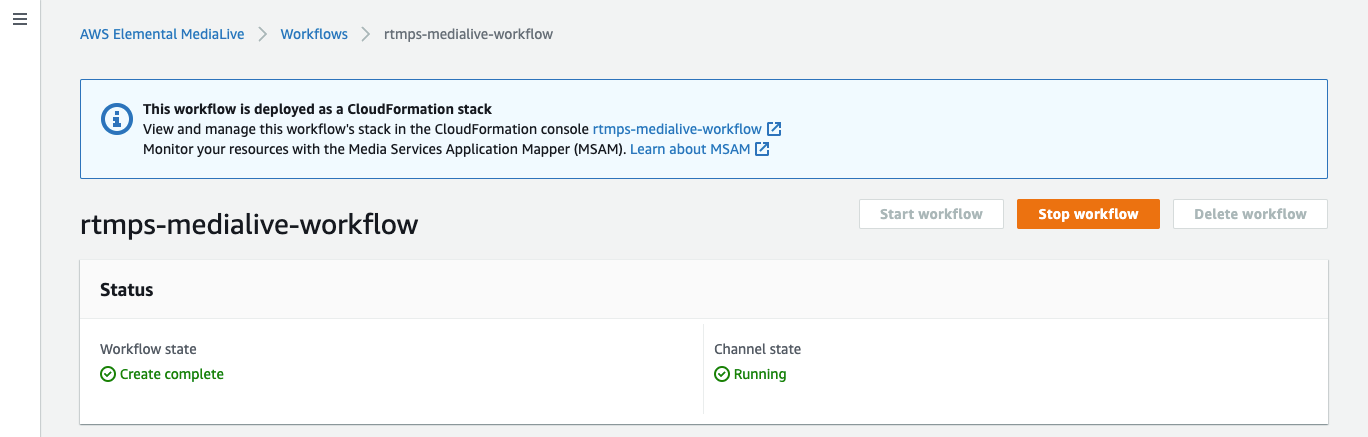This screenshot has height=437, width=1368.
Task: Click the Running green check icon
Action: click(722, 374)
